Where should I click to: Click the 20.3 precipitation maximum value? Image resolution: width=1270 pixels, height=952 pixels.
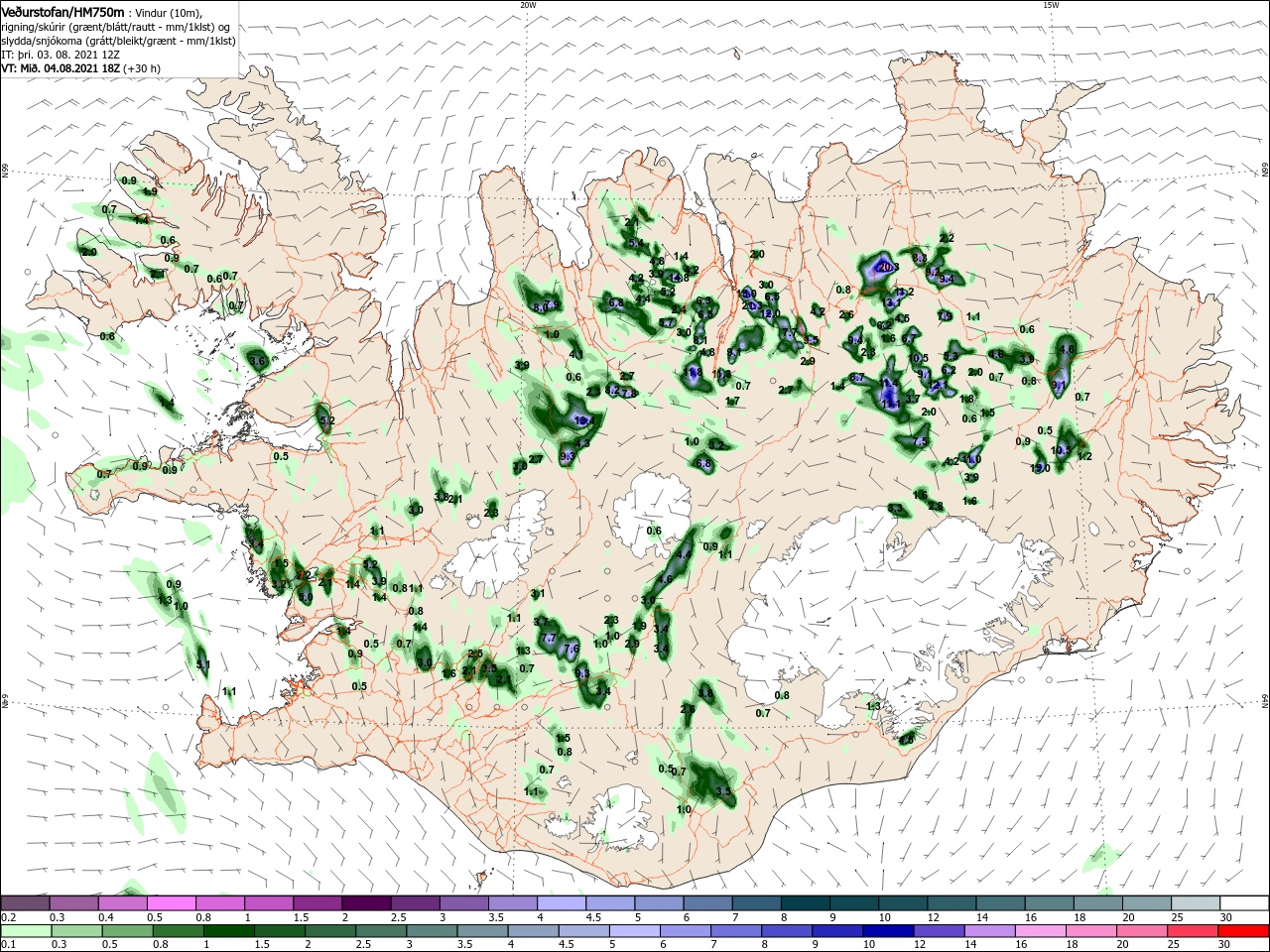coord(888,267)
